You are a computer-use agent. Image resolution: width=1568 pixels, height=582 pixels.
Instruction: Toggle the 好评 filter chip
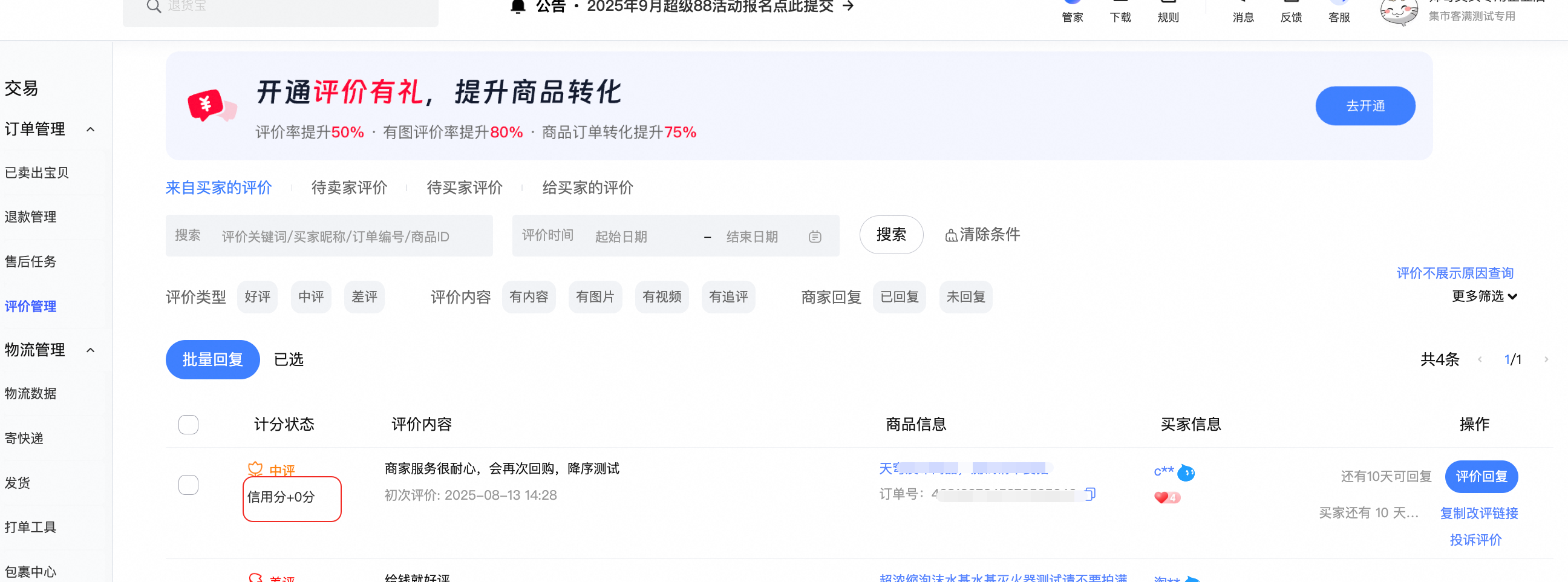[x=258, y=297]
